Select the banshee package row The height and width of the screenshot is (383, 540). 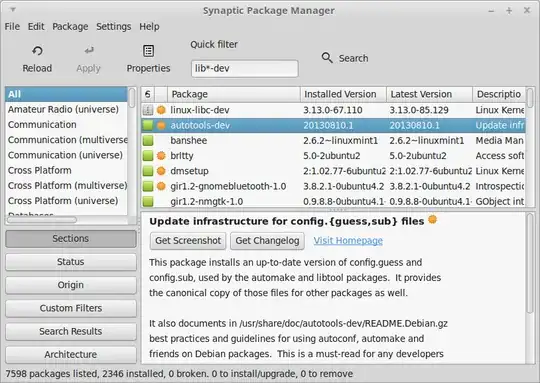(333, 141)
